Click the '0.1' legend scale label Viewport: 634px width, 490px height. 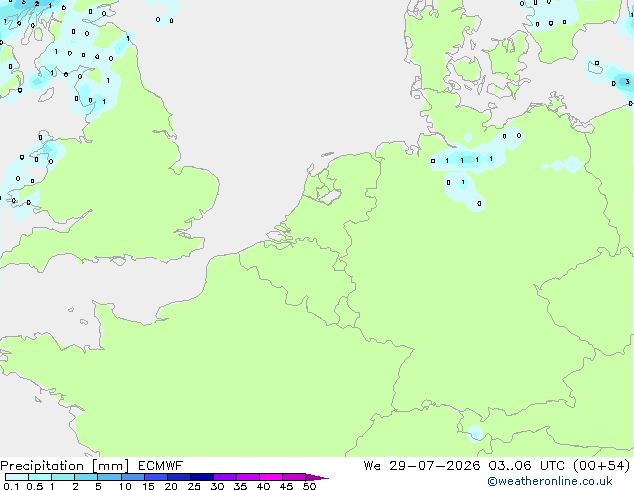pos(11,486)
